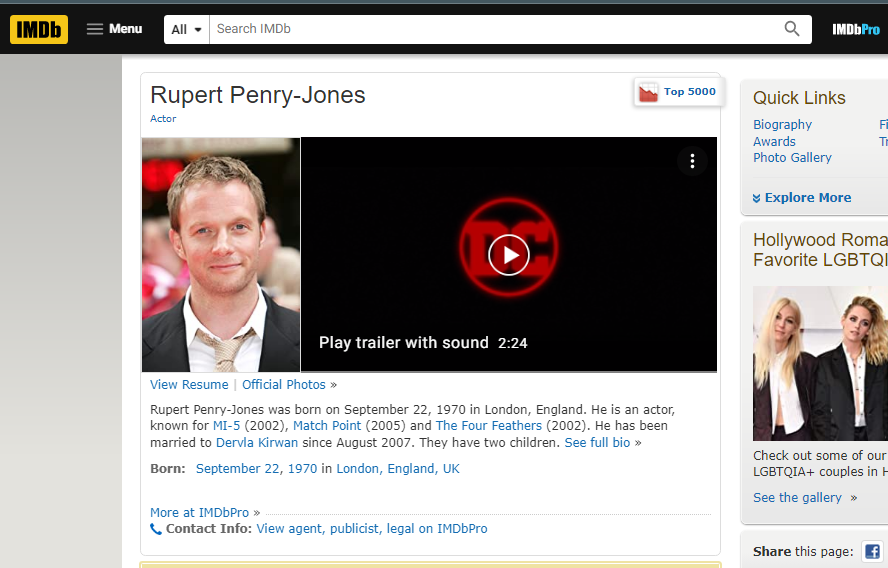
Task: Play the trailer video
Action: point(509,255)
